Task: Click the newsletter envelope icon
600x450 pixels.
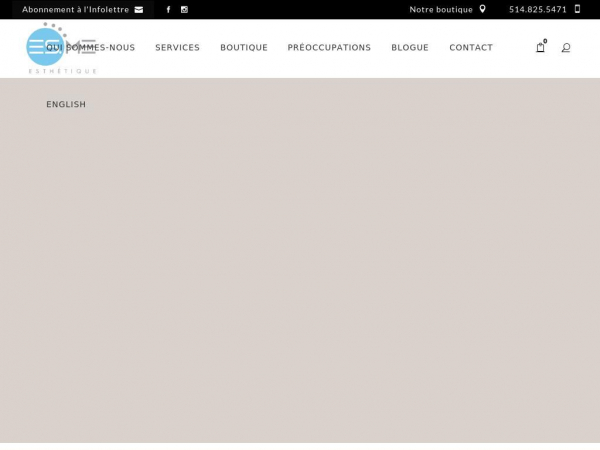Action: 139,10
